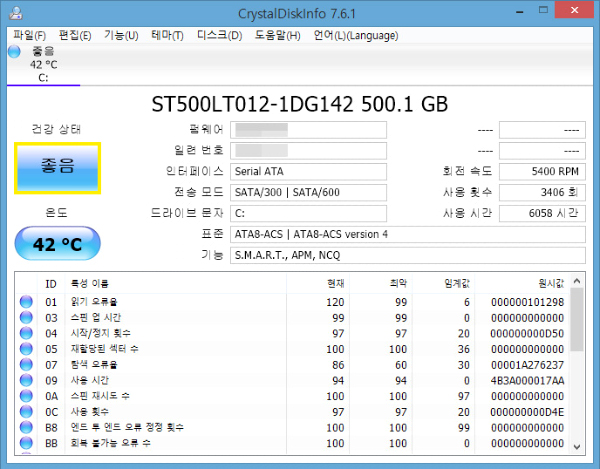Click the Serial ATA interface field

point(308,171)
